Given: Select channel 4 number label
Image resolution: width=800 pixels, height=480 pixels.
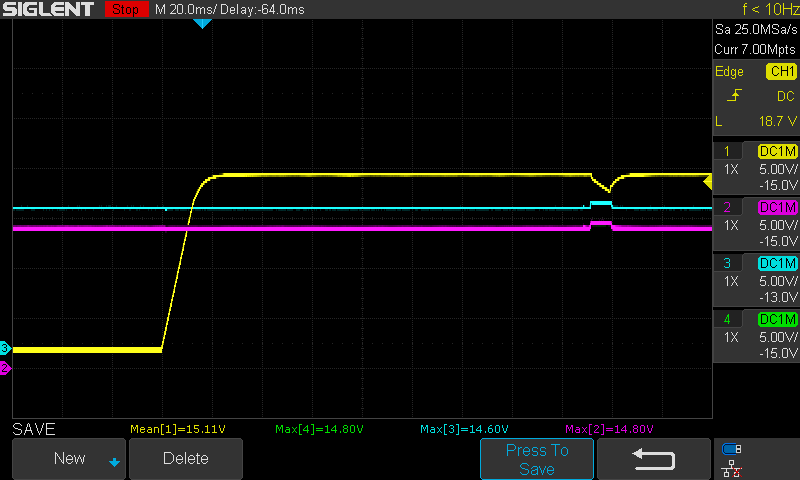Looking at the screenshot, I should click(x=727, y=319).
